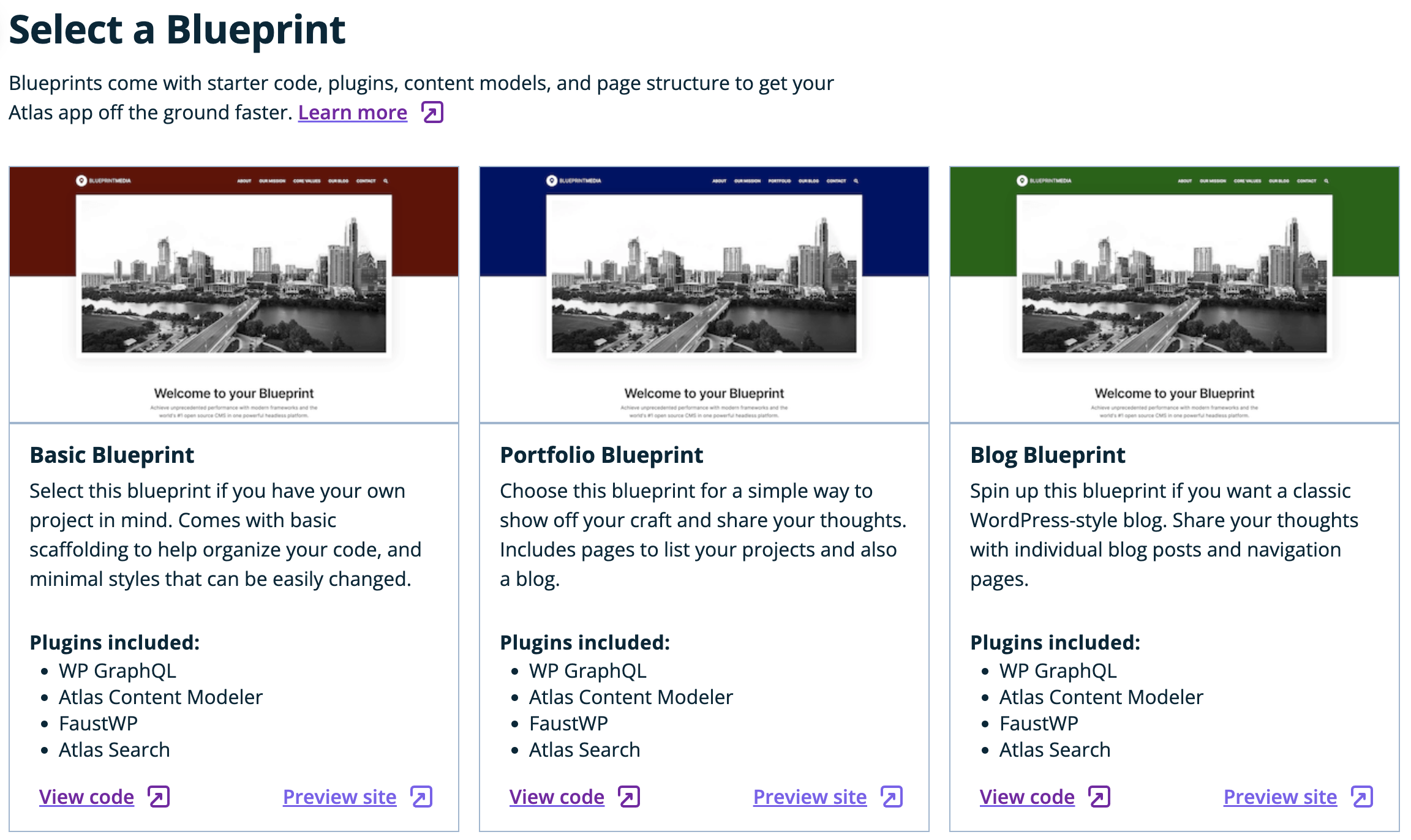Click external icon next to Basic View code

[159, 797]
